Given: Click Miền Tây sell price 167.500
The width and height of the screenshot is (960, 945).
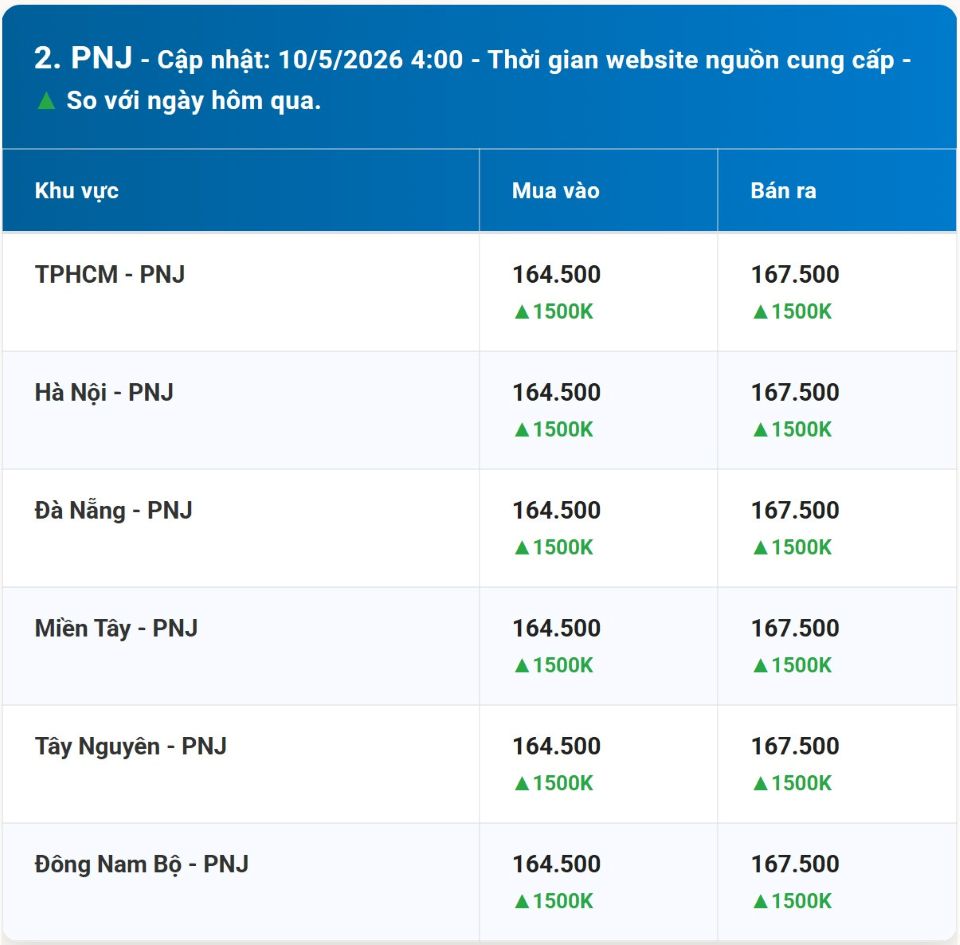Looking at the screenshot, I should [x=795, y=629].
